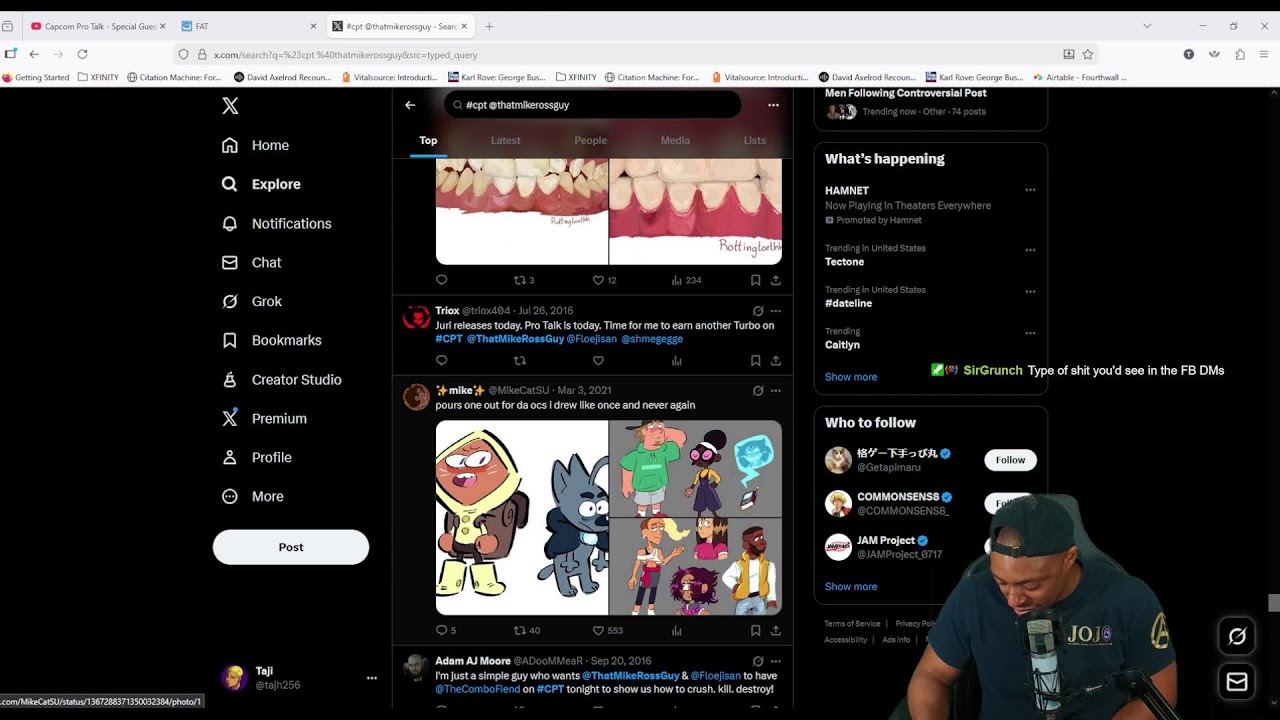Open the @shmegegge mention link
Screen dimensions: 1280x720
pyautogui.click(x=652, y=339)
